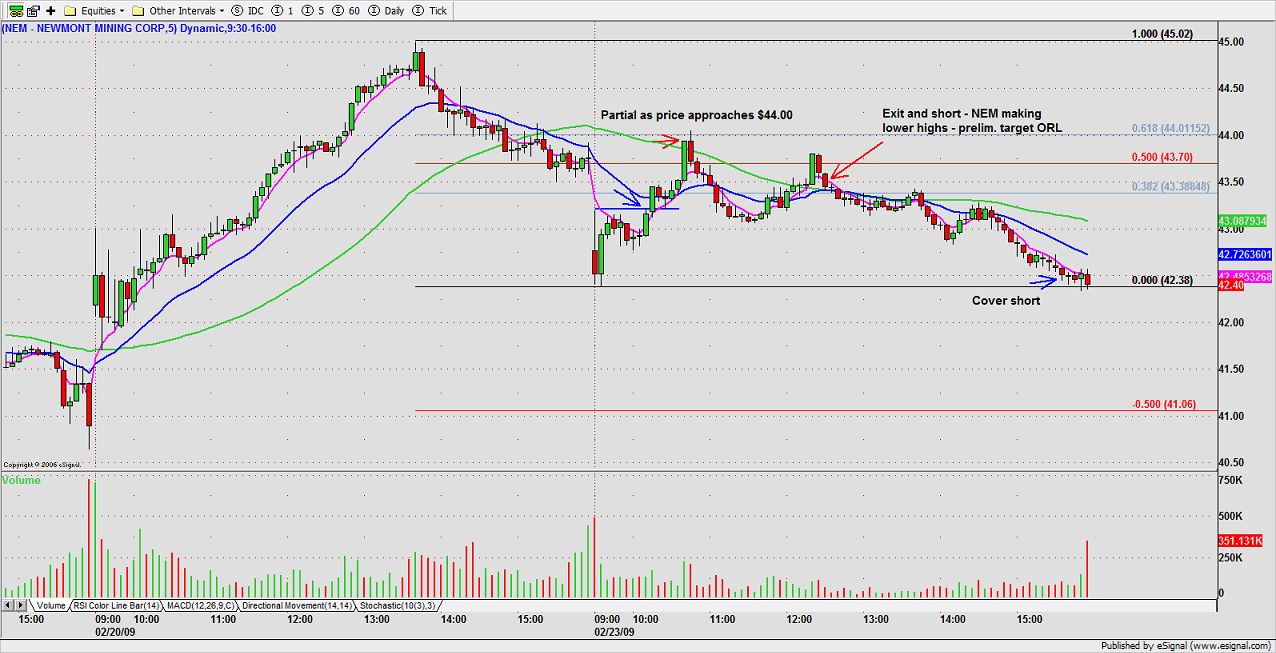Select the 5-minute interval button
This screenshot has height=653, width=1276.
[313, 10]
